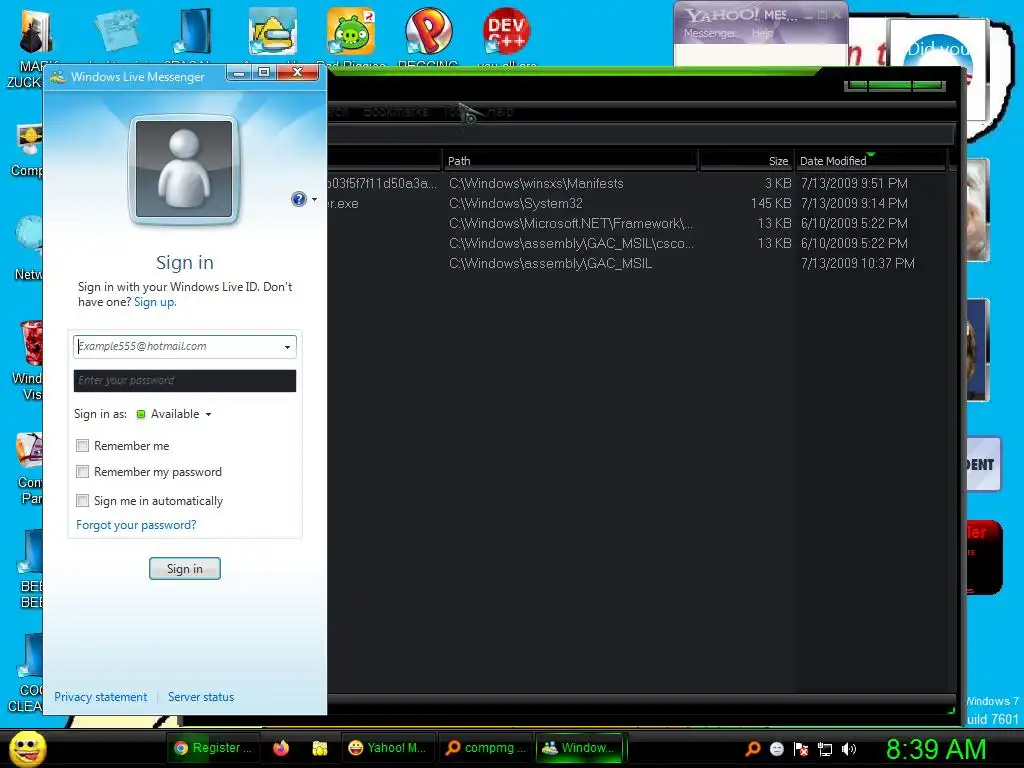
Task: Open the blue monitor desktop shortcut
Action: (x=193, y=31)
